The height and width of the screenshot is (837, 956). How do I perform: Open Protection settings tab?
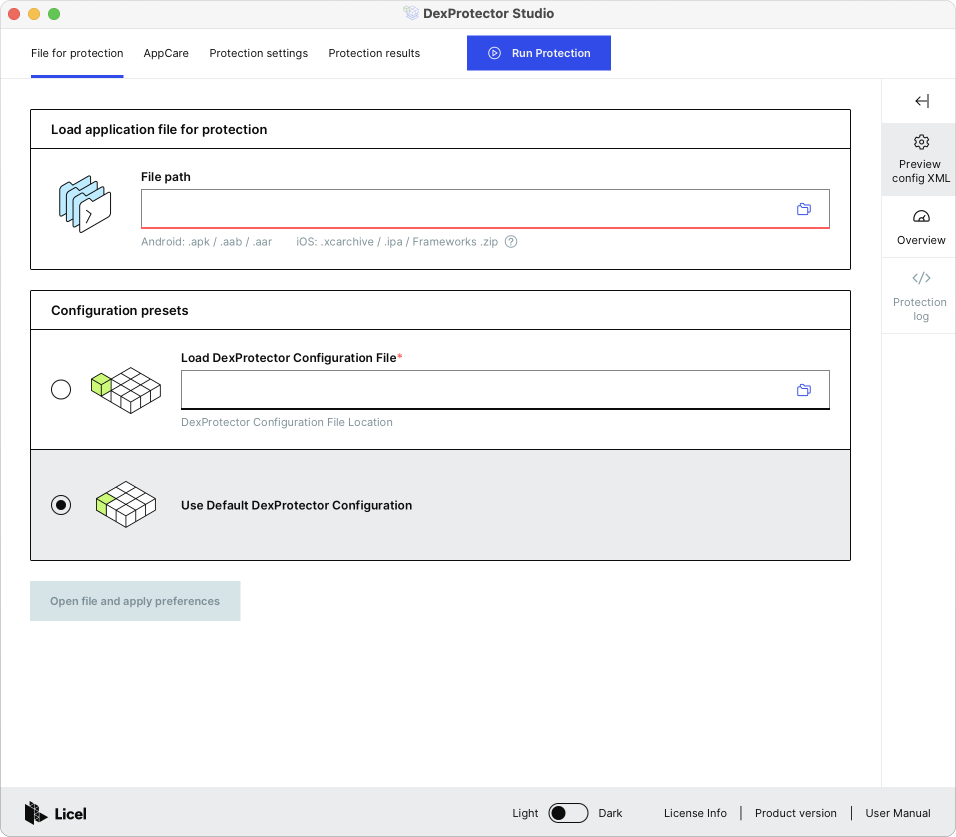click(x=259, y=53)
